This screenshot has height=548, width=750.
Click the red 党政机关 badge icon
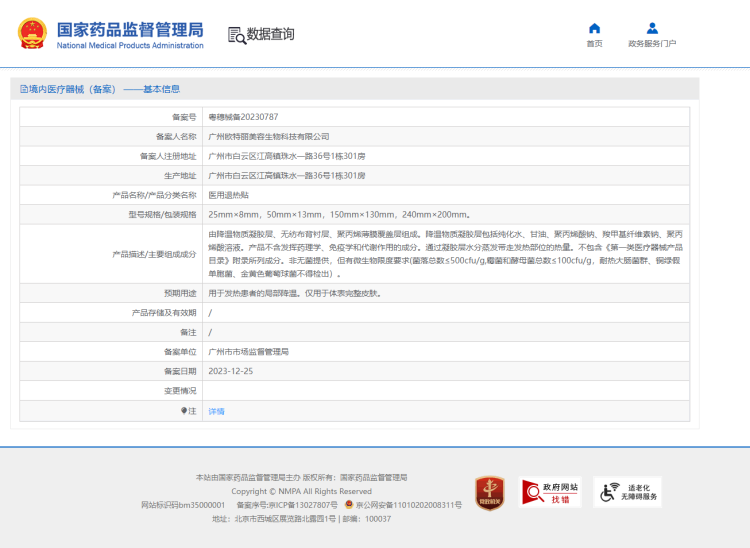[x=489, y=493]
